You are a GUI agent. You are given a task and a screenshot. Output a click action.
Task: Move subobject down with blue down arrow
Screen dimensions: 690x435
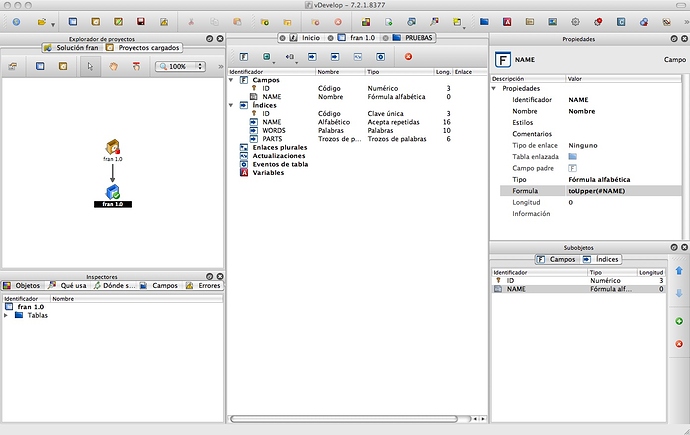click(679, 294)
